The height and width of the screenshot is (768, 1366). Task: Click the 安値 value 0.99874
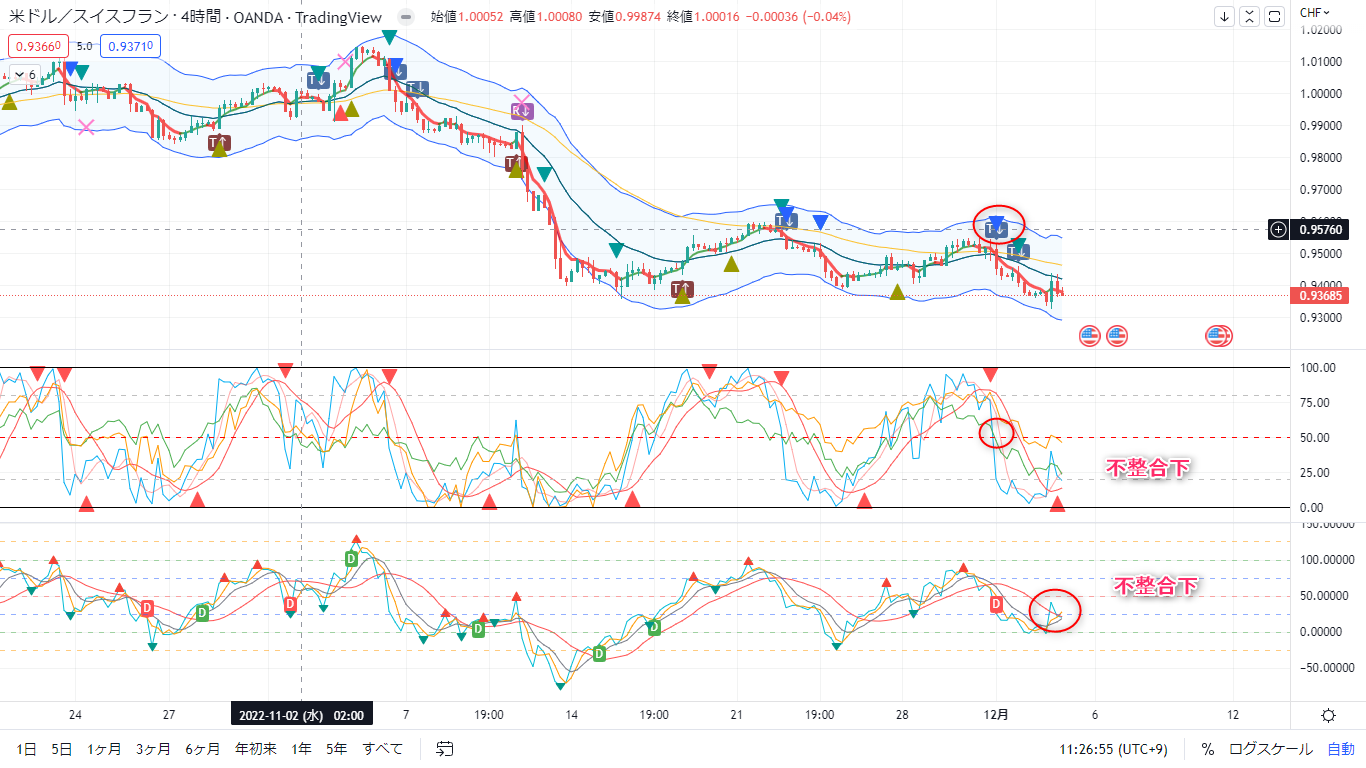pos(636,16)
